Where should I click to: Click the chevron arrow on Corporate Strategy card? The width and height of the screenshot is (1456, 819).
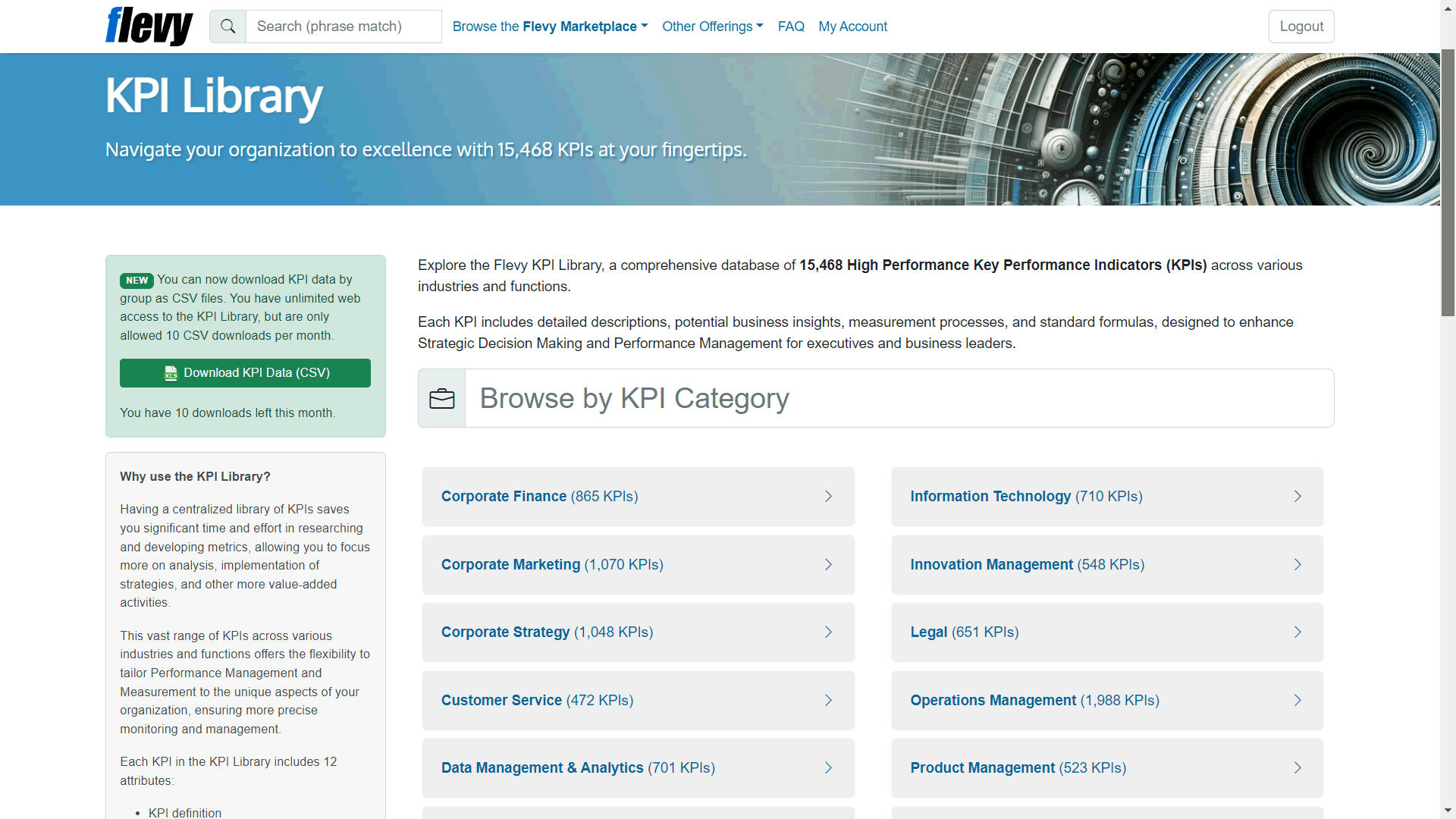(x=828, y=632)
